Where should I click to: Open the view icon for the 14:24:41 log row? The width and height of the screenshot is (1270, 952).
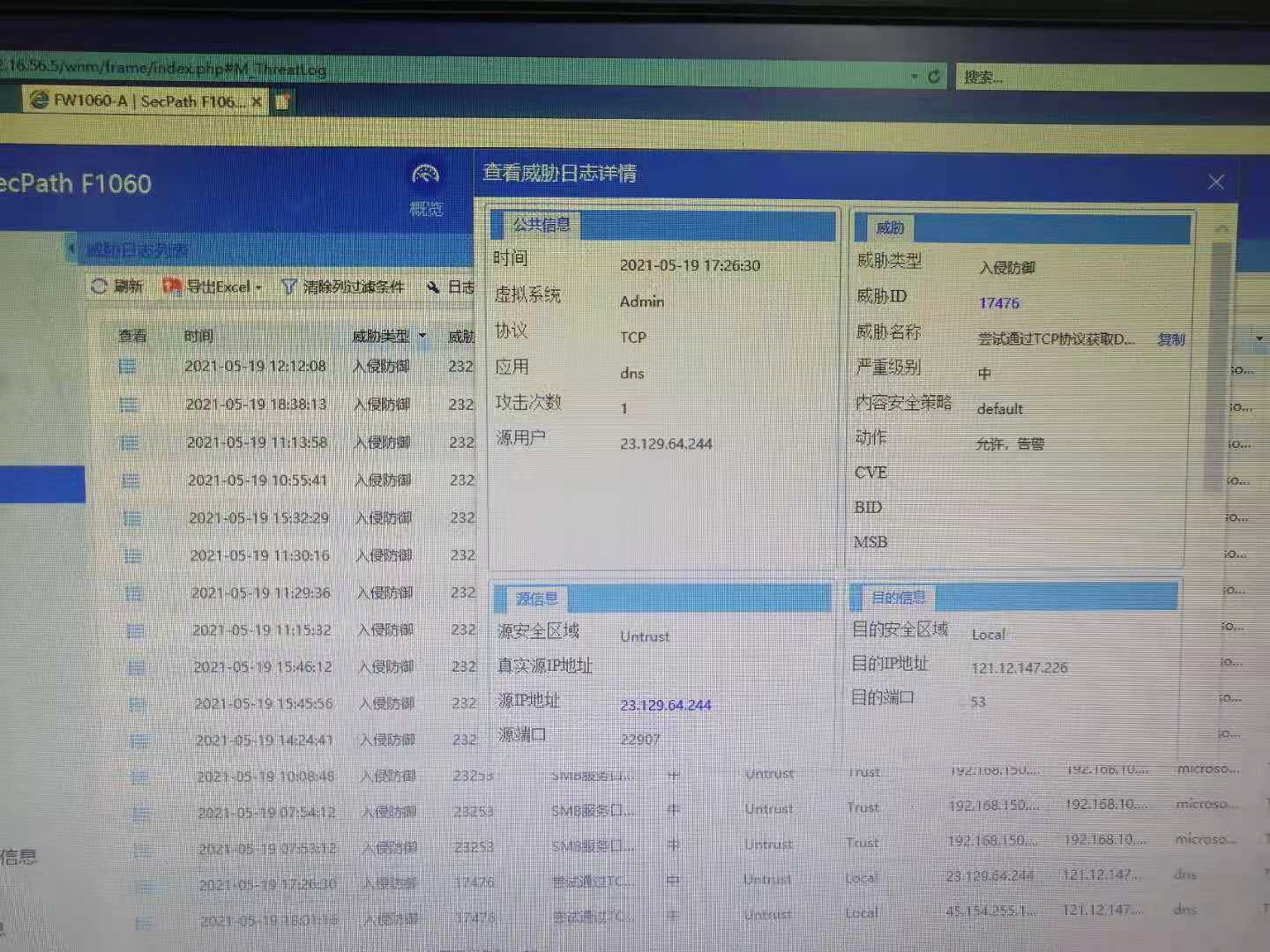tap(138, 741)
